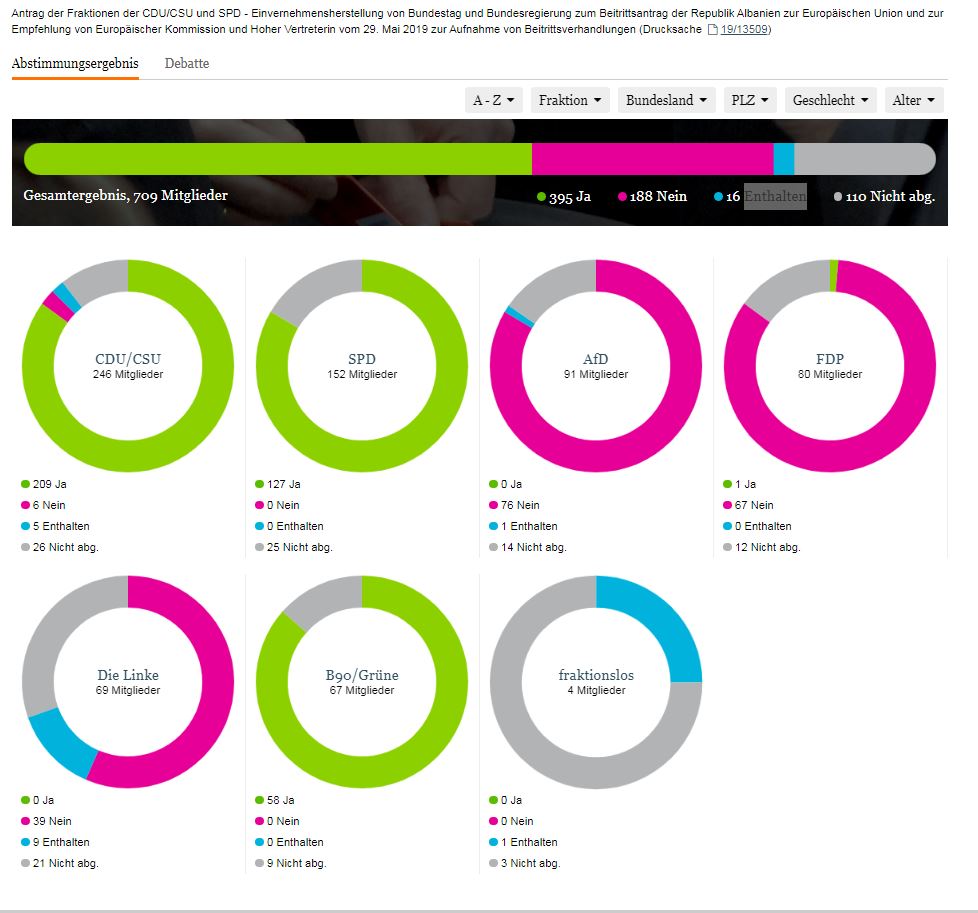
Task: Expand the Alter filter dropdown
Action: click(x=913, y=100)
